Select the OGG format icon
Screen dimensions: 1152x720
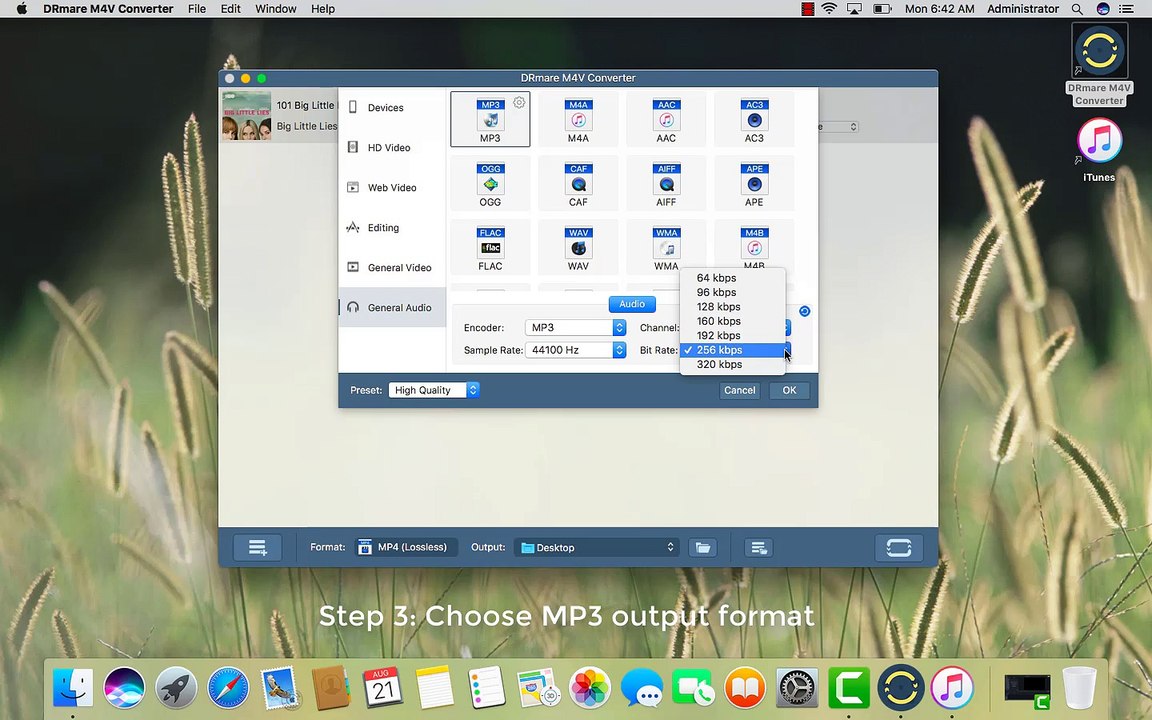pyautogui.click(x=490, y=183)
